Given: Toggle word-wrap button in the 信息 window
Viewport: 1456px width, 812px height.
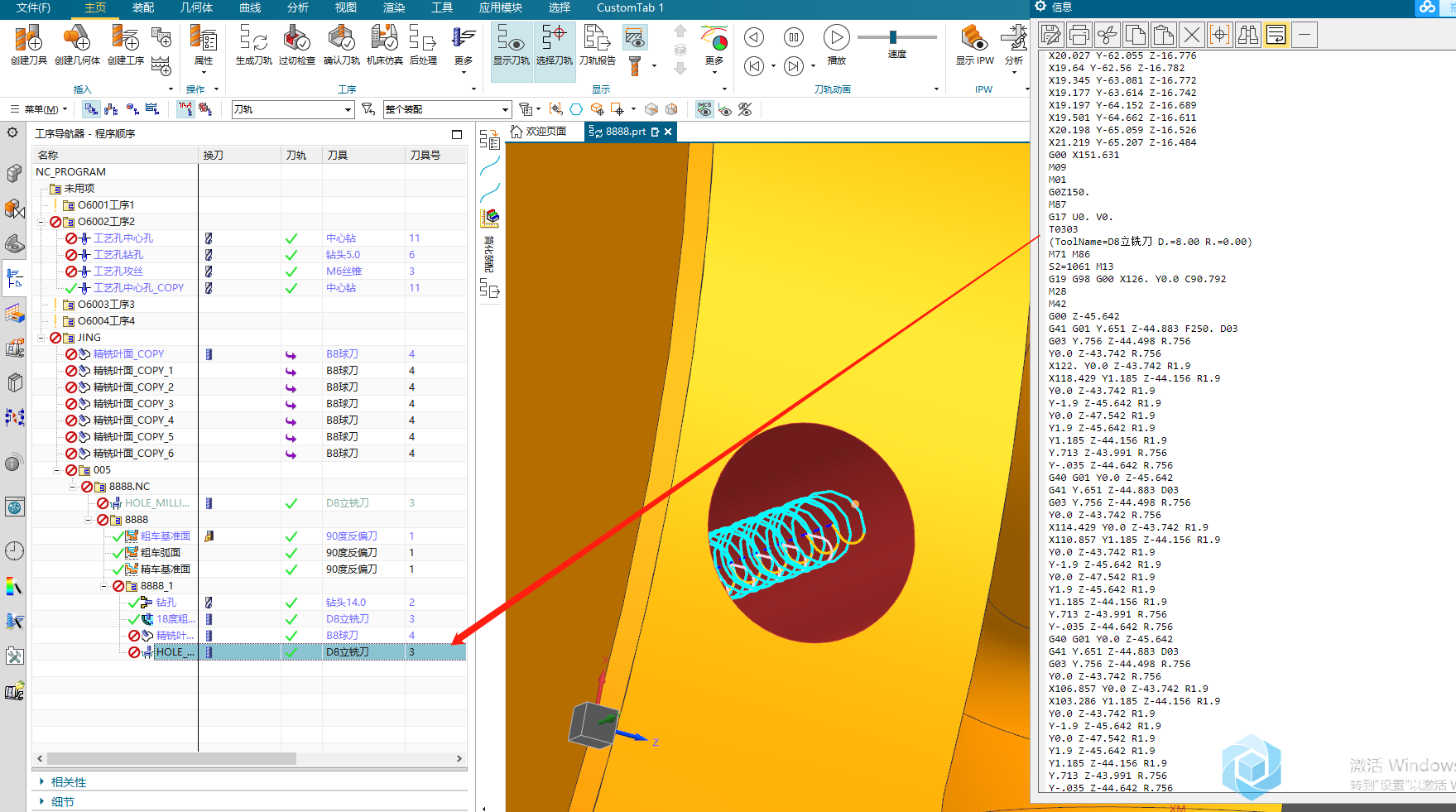Looking at the screenshot, I should click(1276, 35).
